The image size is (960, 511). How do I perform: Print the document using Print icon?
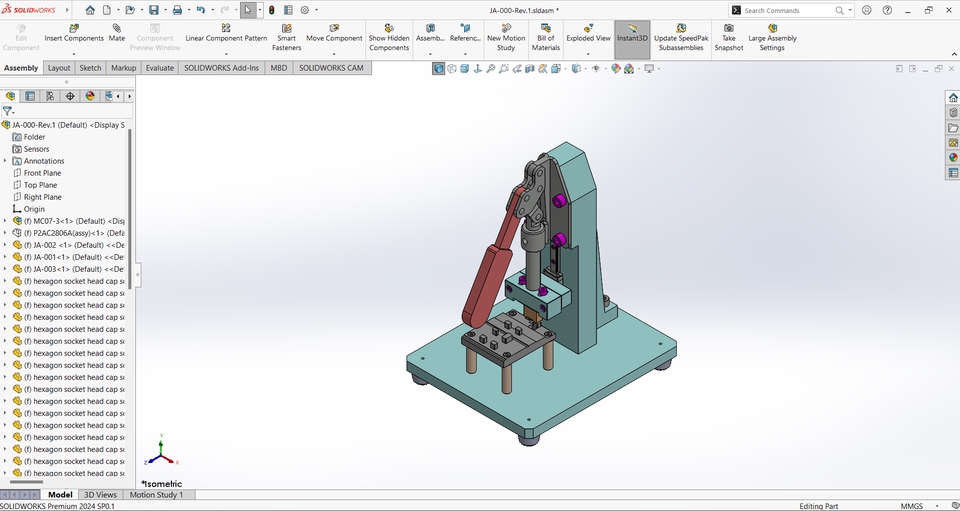tap(178, 10)
